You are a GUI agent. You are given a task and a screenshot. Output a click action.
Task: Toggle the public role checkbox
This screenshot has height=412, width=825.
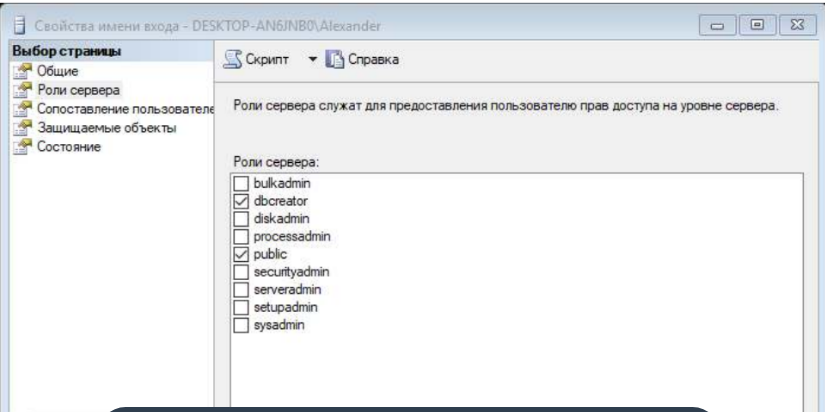click(x=241, y=255)
